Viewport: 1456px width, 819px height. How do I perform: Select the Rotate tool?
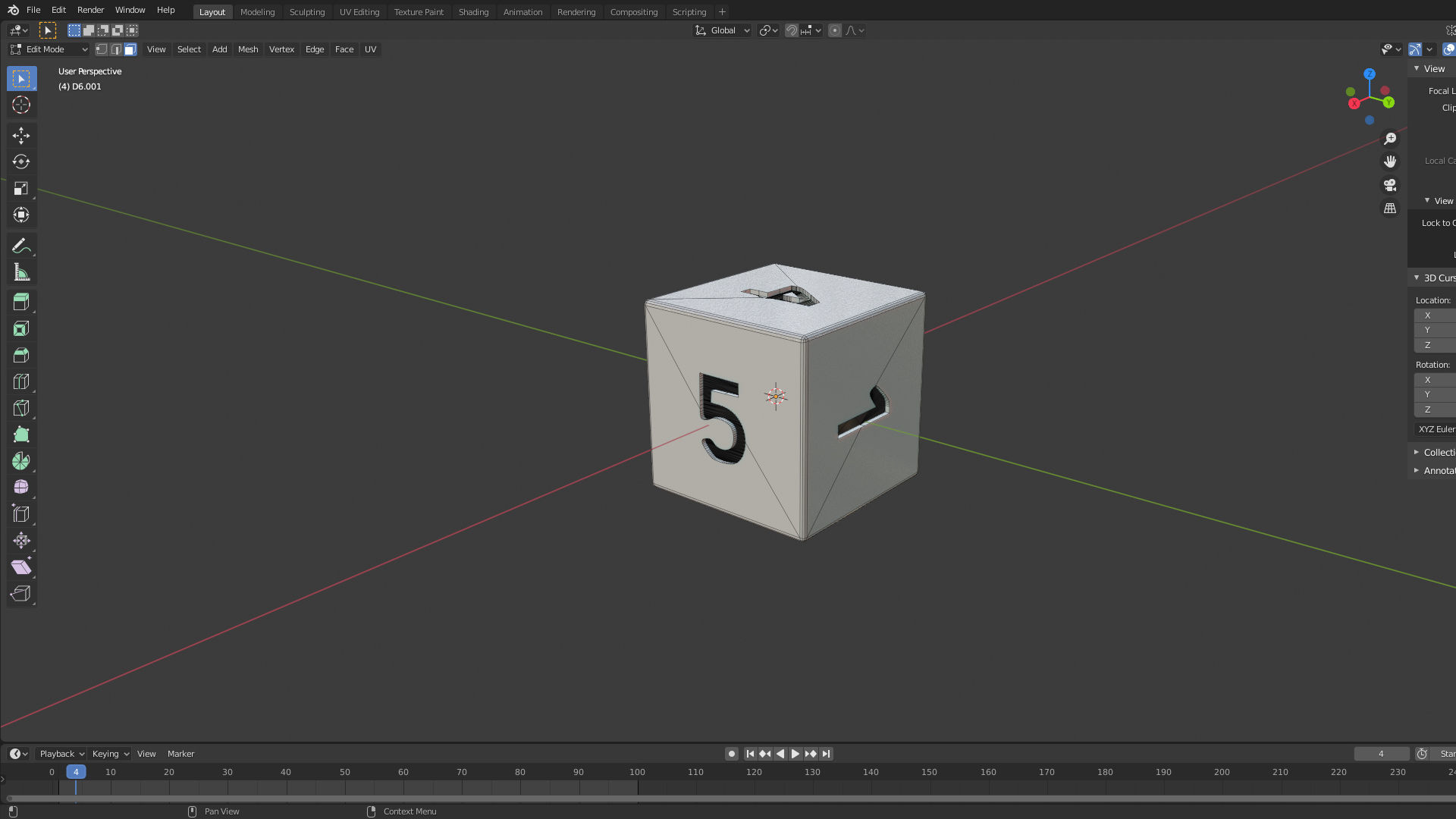pos(21,162)
